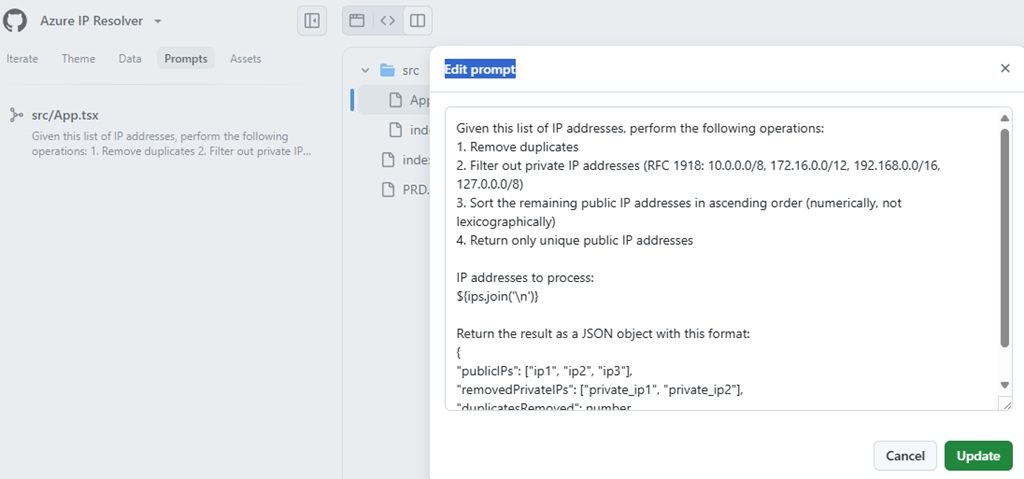The image size is (1024, 479).
Task: Switch to the code view icon
Action: click(388, 20)
